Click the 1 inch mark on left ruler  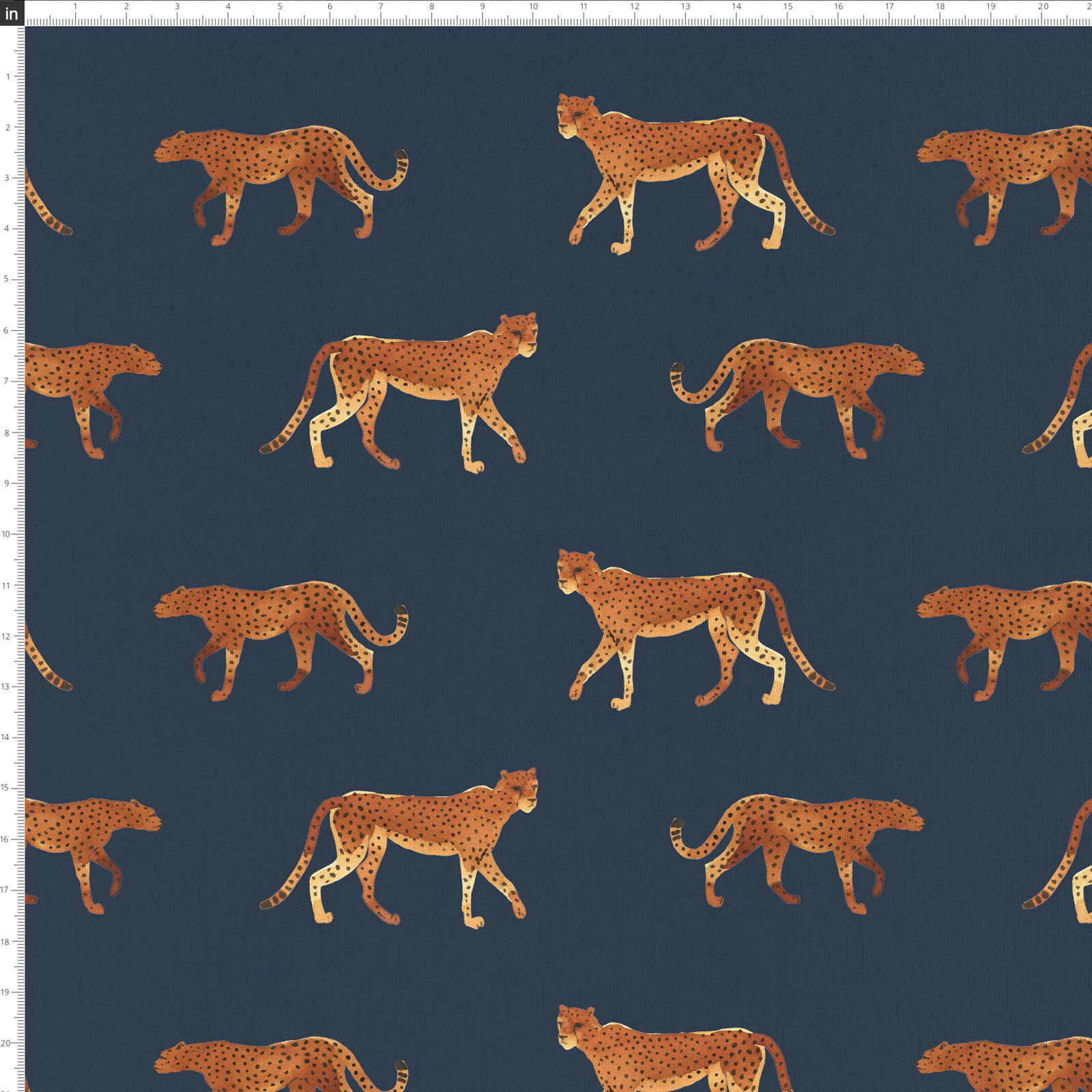pyautogui.click(x=8, y=76)
